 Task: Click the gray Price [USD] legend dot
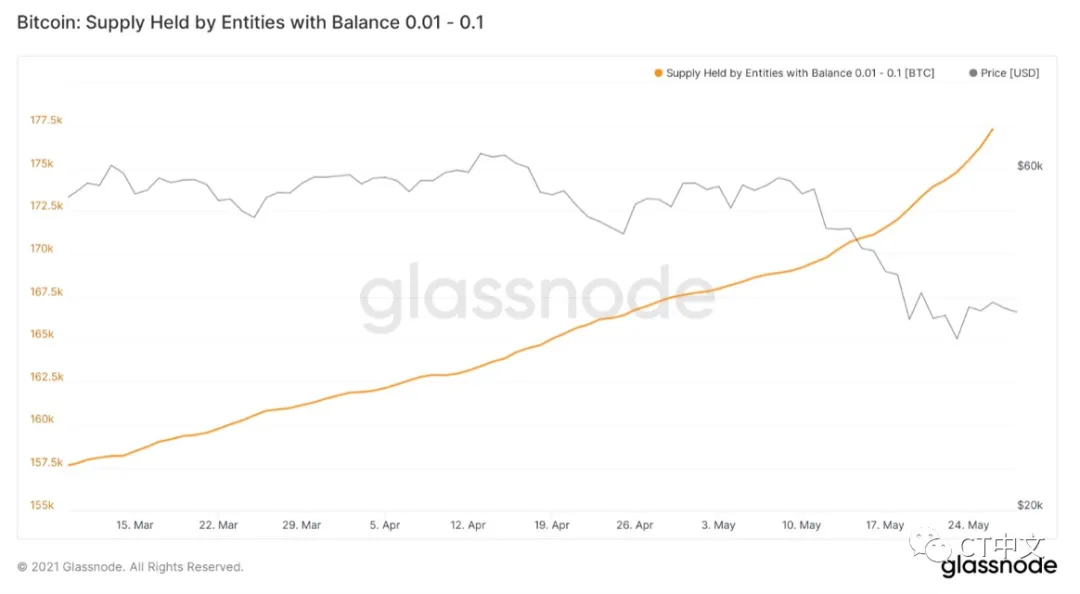973,73
